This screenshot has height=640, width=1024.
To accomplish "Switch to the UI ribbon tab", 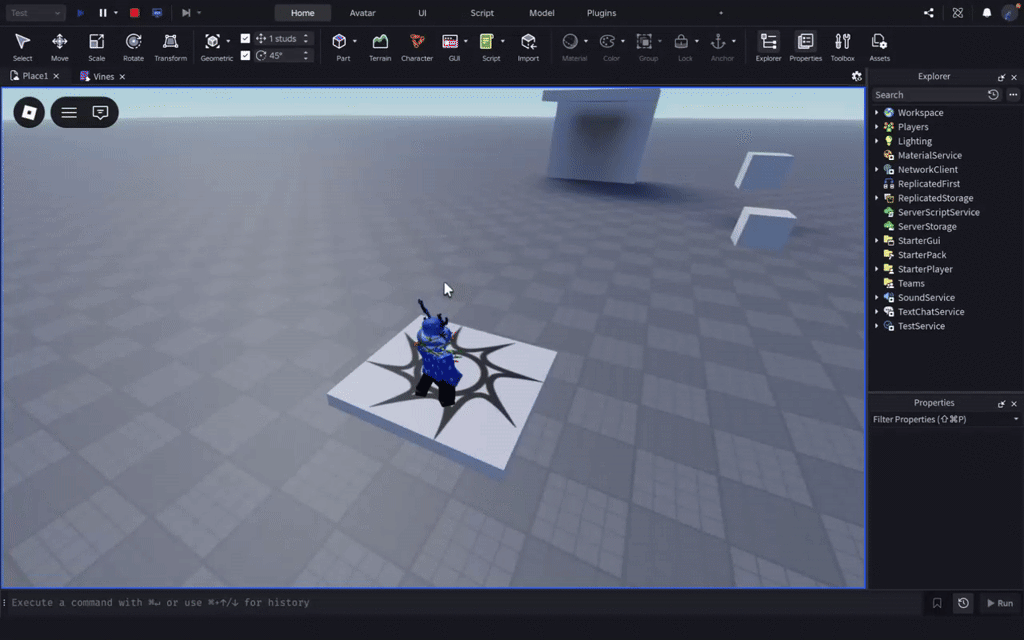I will 422,12.
